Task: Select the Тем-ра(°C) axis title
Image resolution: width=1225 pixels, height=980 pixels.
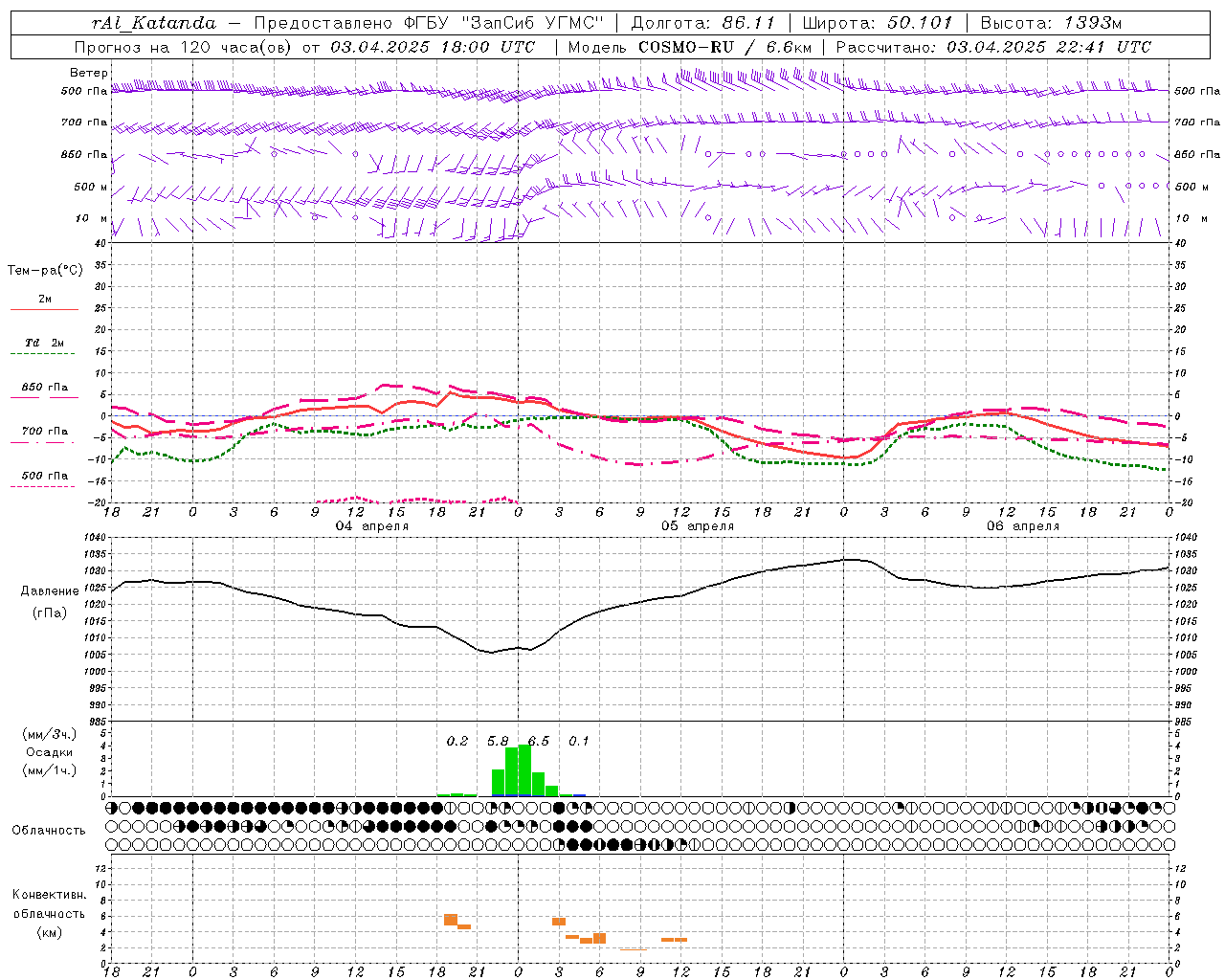Action: click(45, 271)
